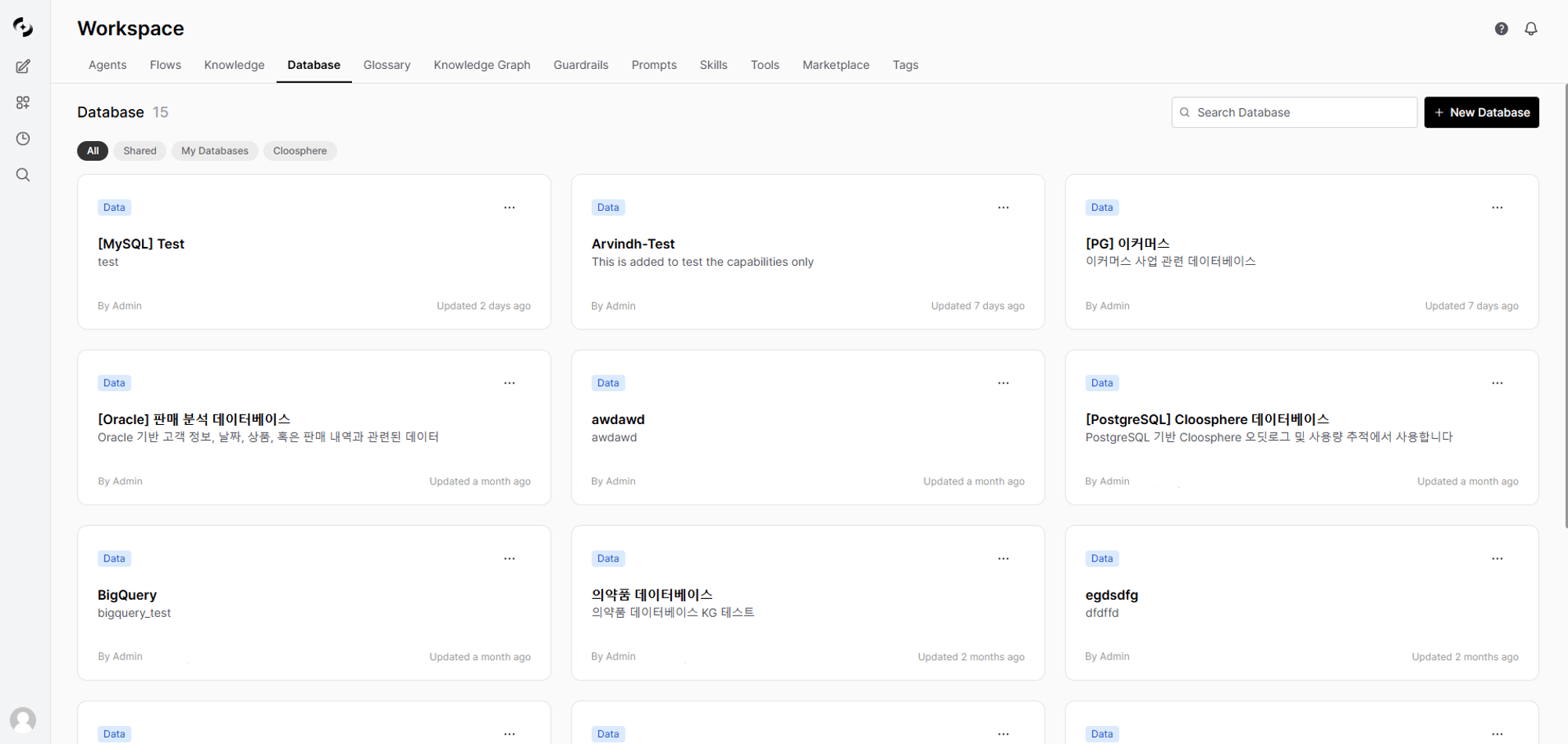The height and width of the screenshot is (744, 1568).
Task: Click the app logo in the sidebar
Action: click(x=24, y=27)
